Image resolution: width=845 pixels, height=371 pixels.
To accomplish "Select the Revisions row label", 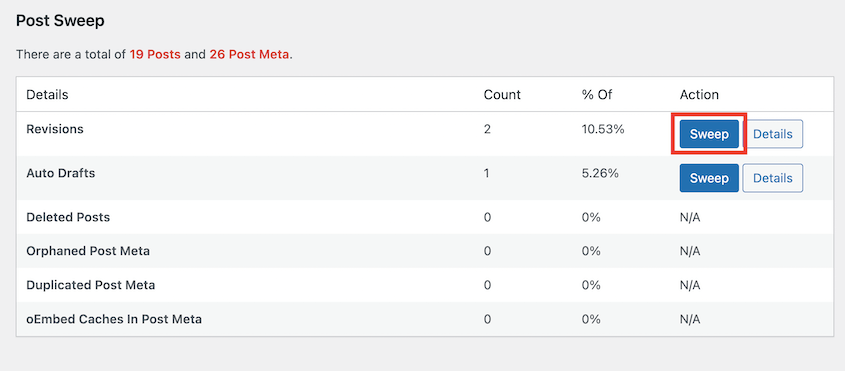I will coord(55,129).
